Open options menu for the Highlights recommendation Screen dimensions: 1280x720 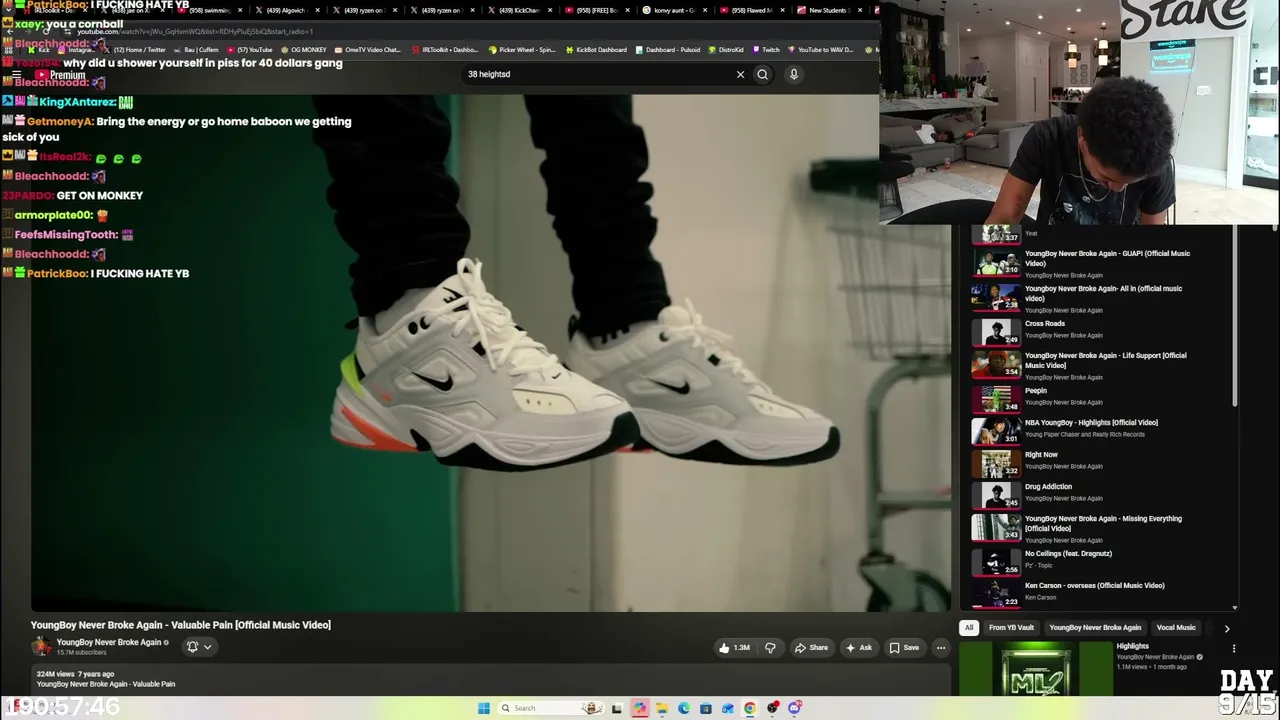(1234, 648)
